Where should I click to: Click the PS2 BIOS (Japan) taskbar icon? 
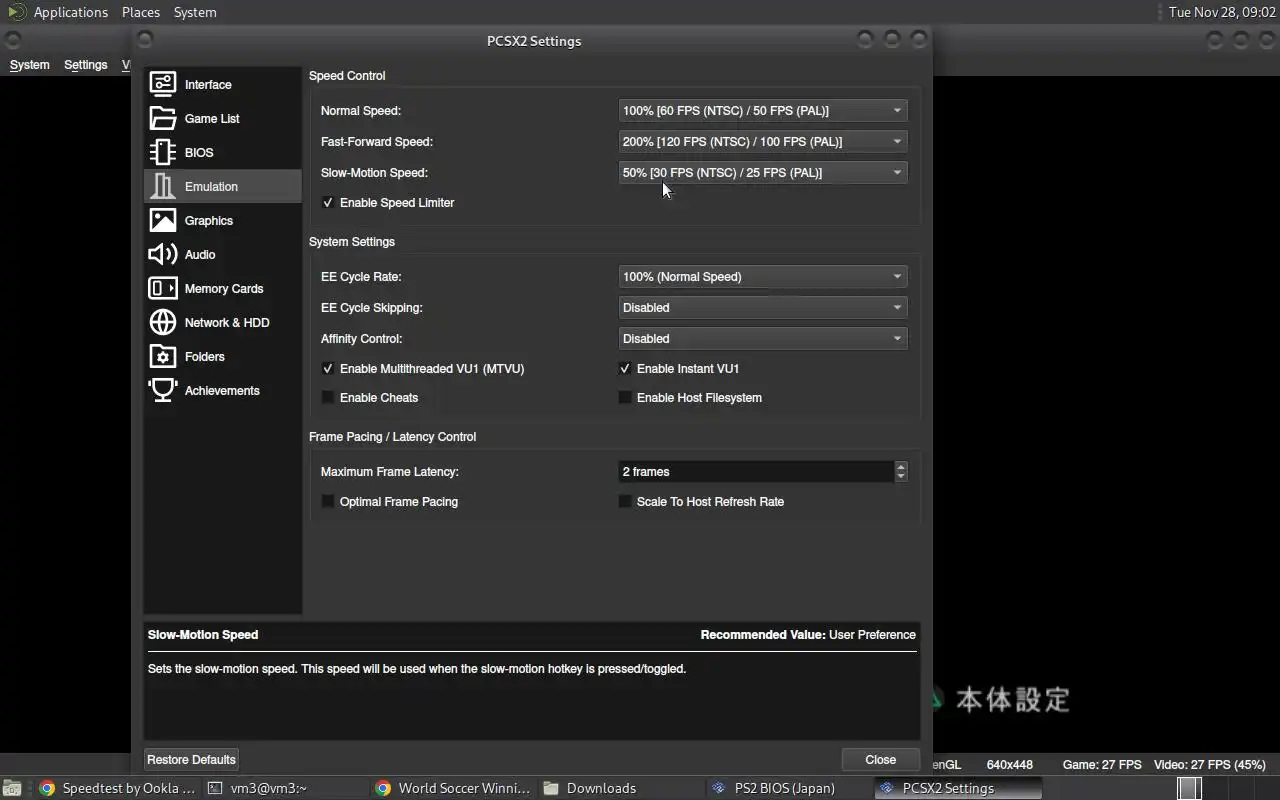pyautogui.click(x=718, y=788)
